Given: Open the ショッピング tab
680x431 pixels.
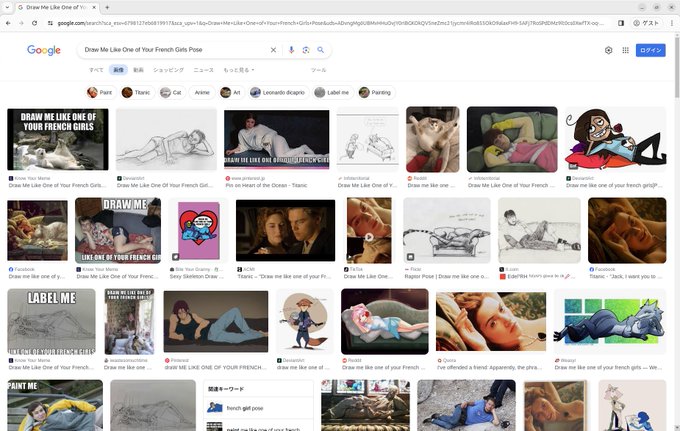Looking at the screenshot, I should pos(168,70).
